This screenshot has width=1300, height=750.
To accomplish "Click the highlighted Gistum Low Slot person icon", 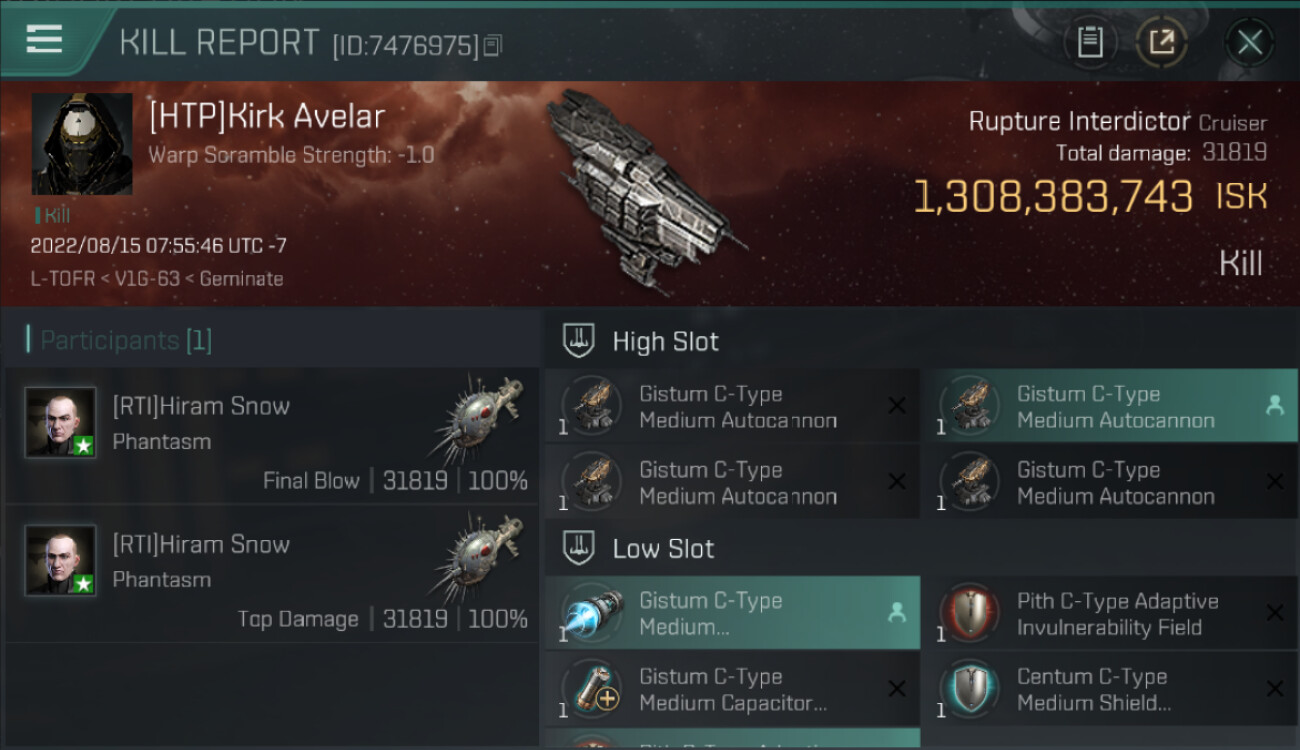I will [x=896, y=613].
